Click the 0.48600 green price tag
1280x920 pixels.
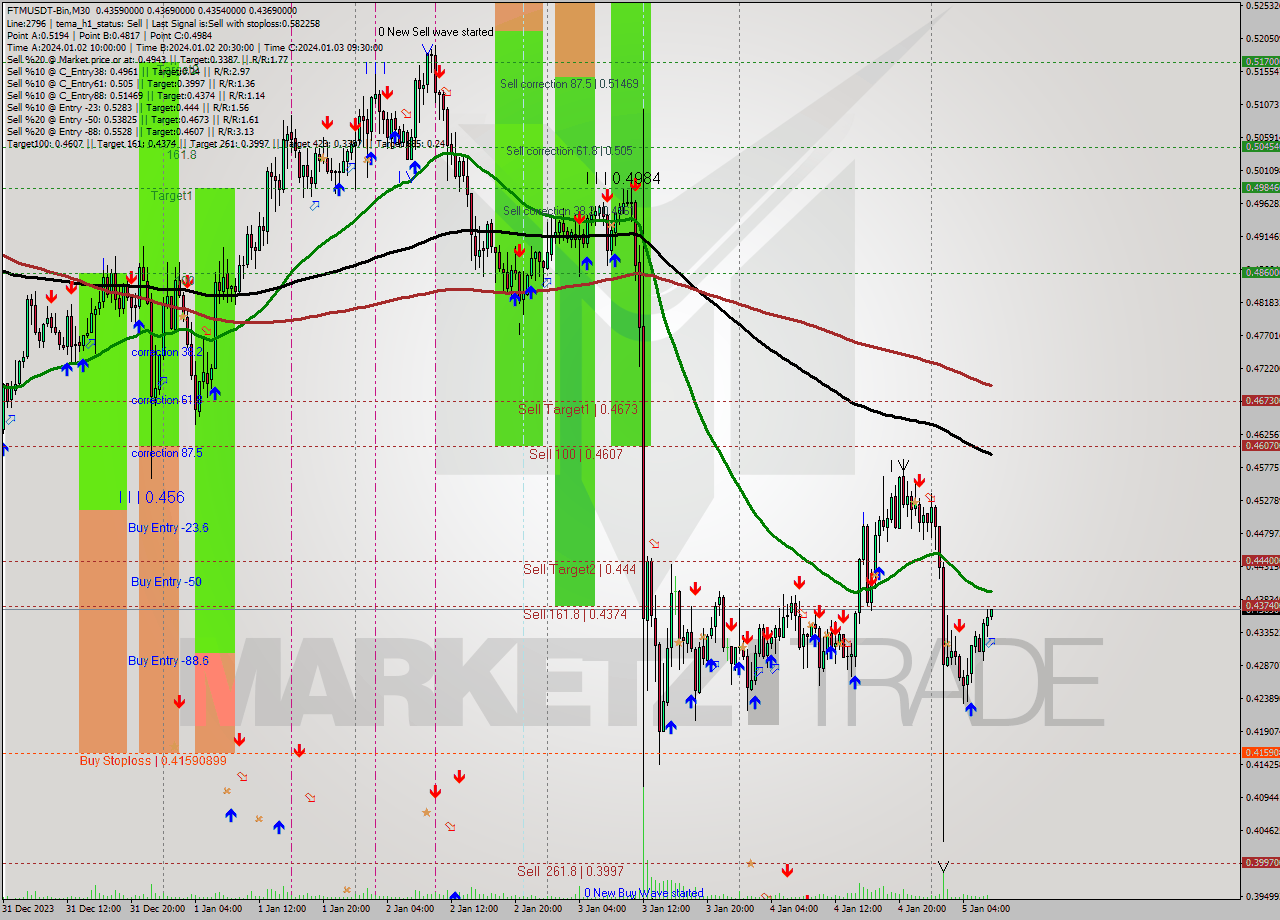(x=1261, y=272)
